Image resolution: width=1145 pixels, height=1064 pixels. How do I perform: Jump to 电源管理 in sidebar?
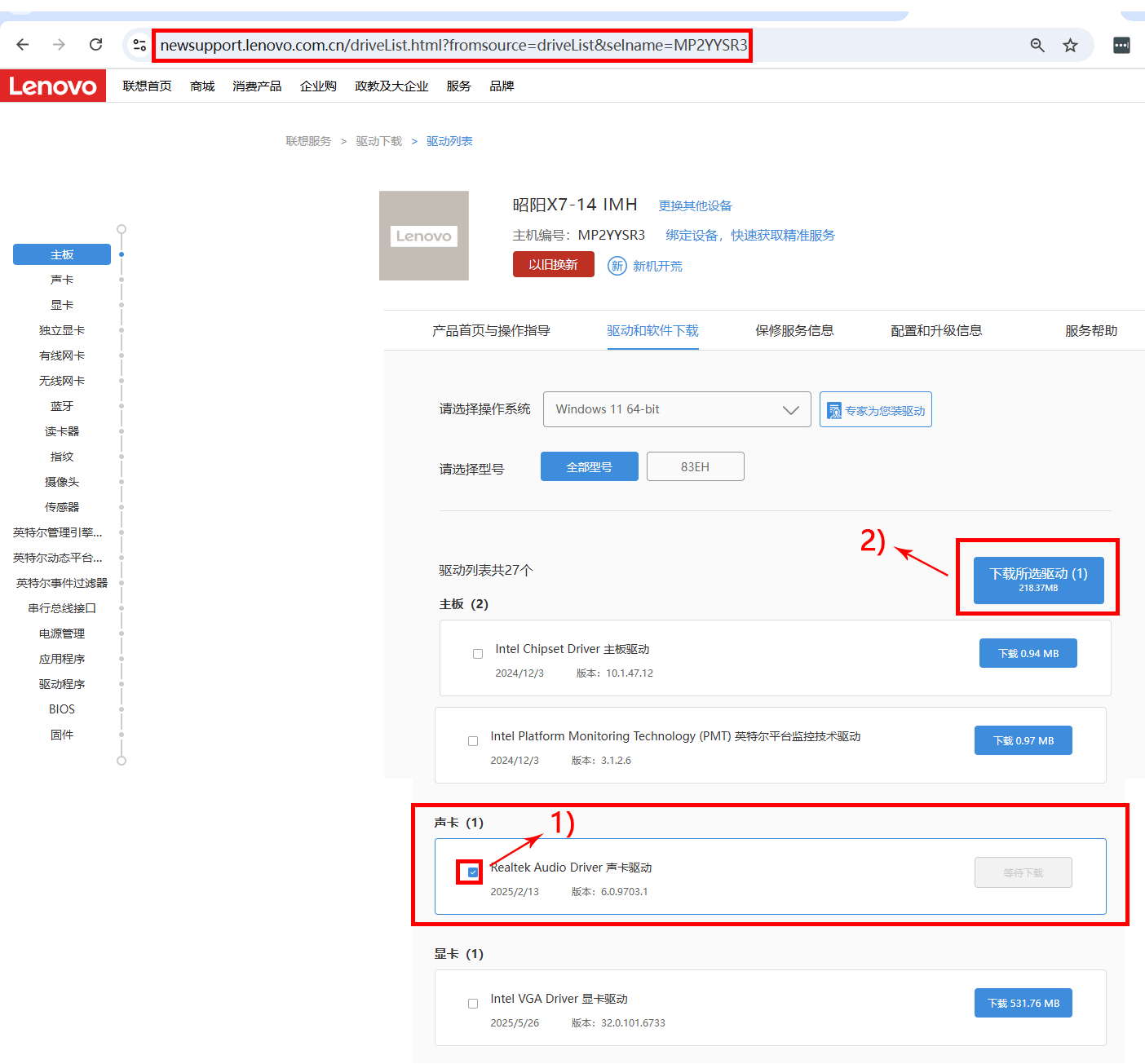tap(62, 634)
